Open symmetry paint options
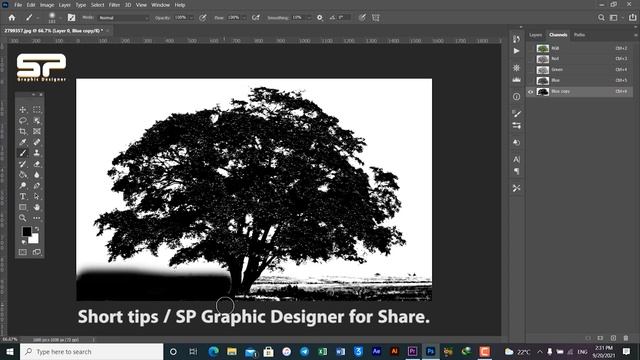The height and width of the screenshot is (360, 640). point(376,18)
